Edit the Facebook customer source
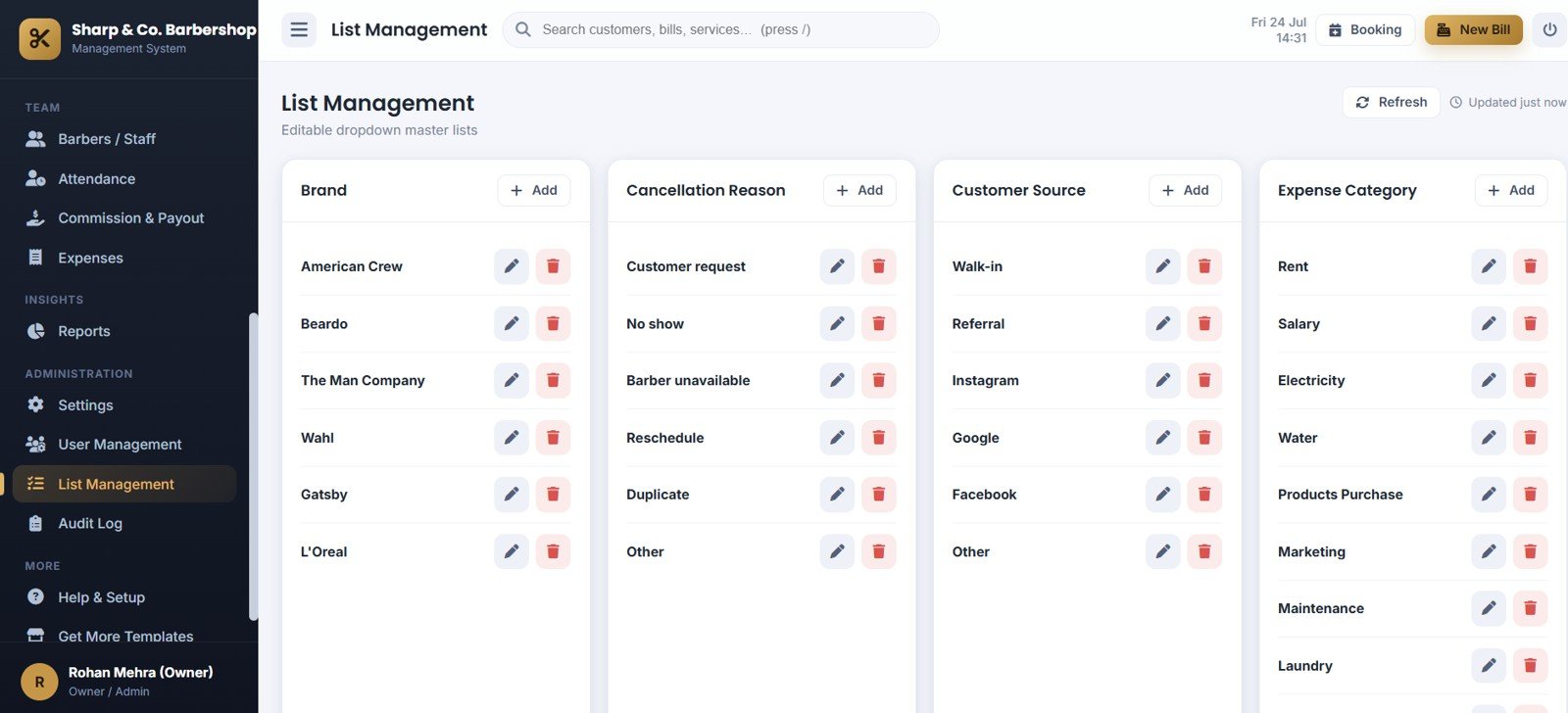This screenshot has height=713, width=1568. tap(1163, 495)
